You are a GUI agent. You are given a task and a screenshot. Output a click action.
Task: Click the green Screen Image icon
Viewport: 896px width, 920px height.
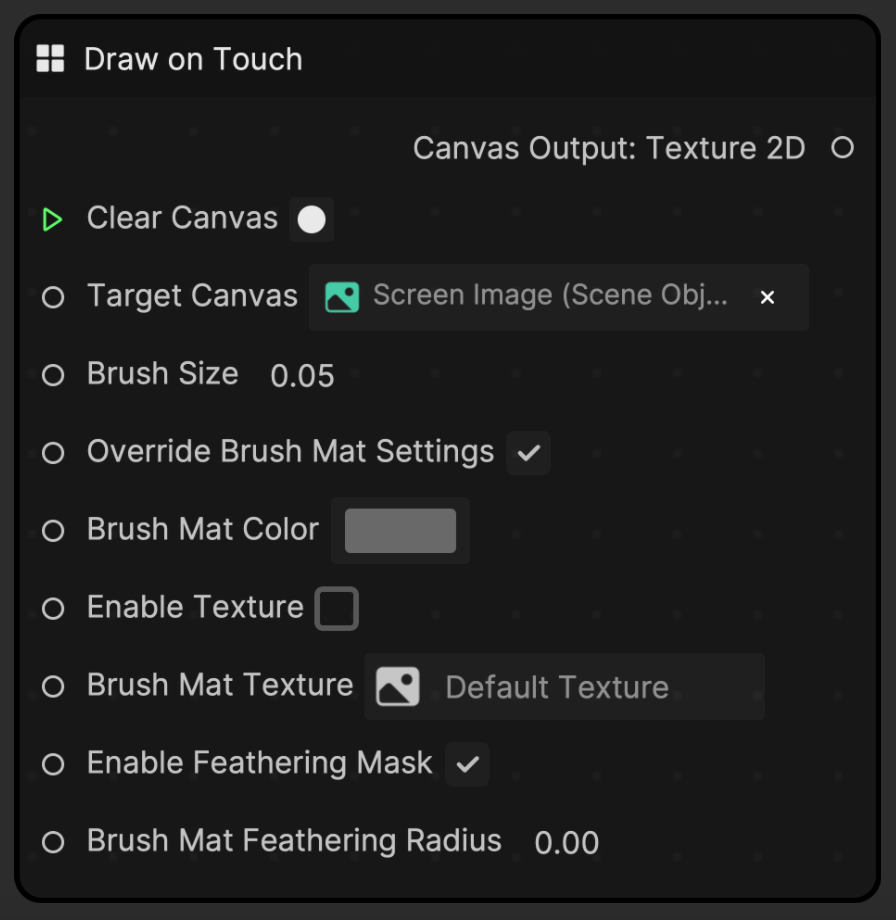coord(342,297)
